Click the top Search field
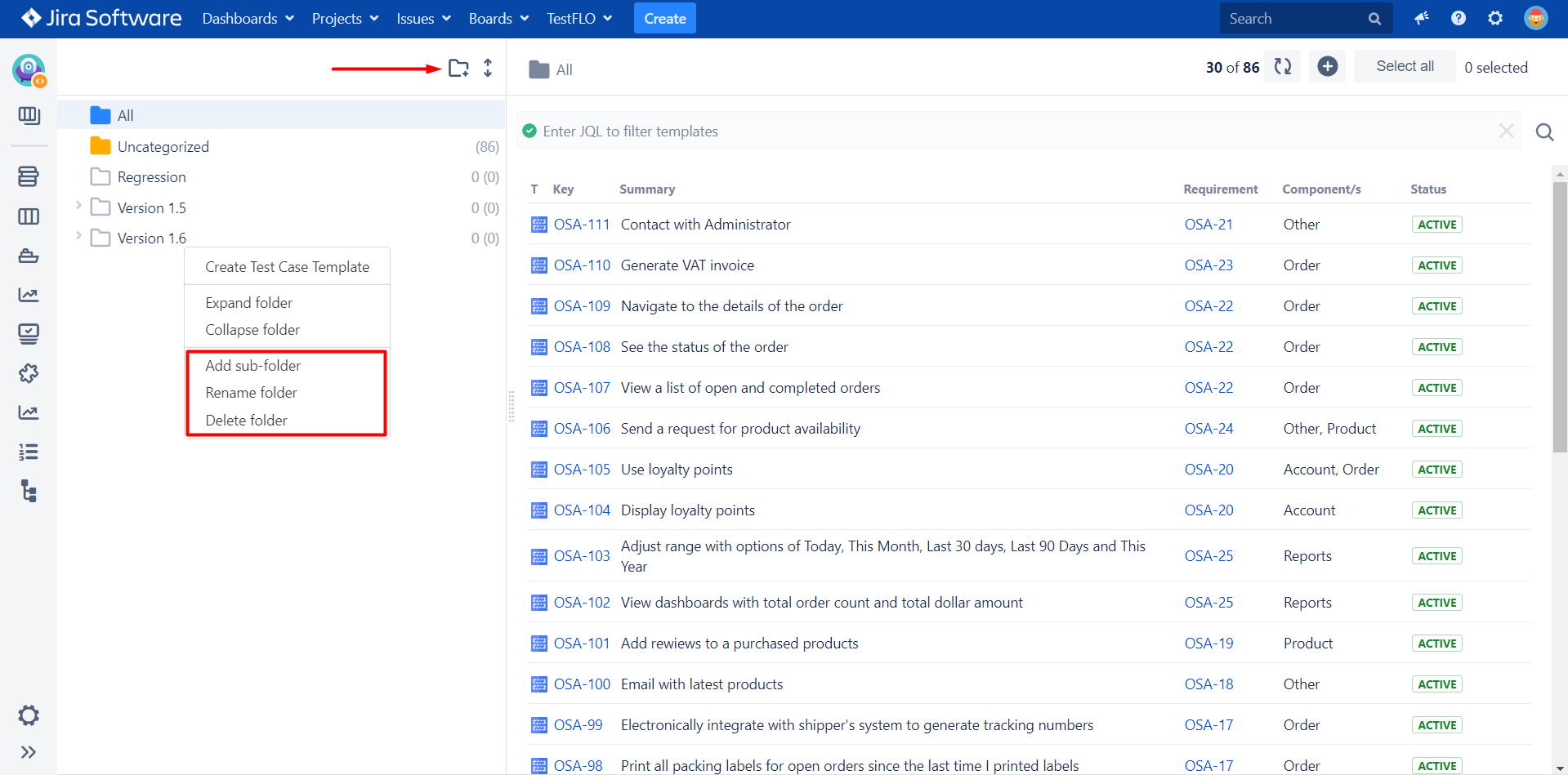1568x775 pixels. [x=1306, y=18]
